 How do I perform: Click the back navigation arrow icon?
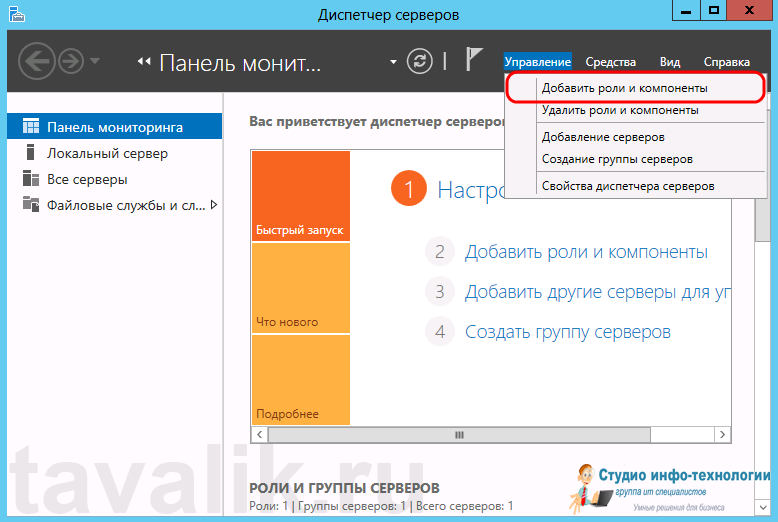point(36,62)
